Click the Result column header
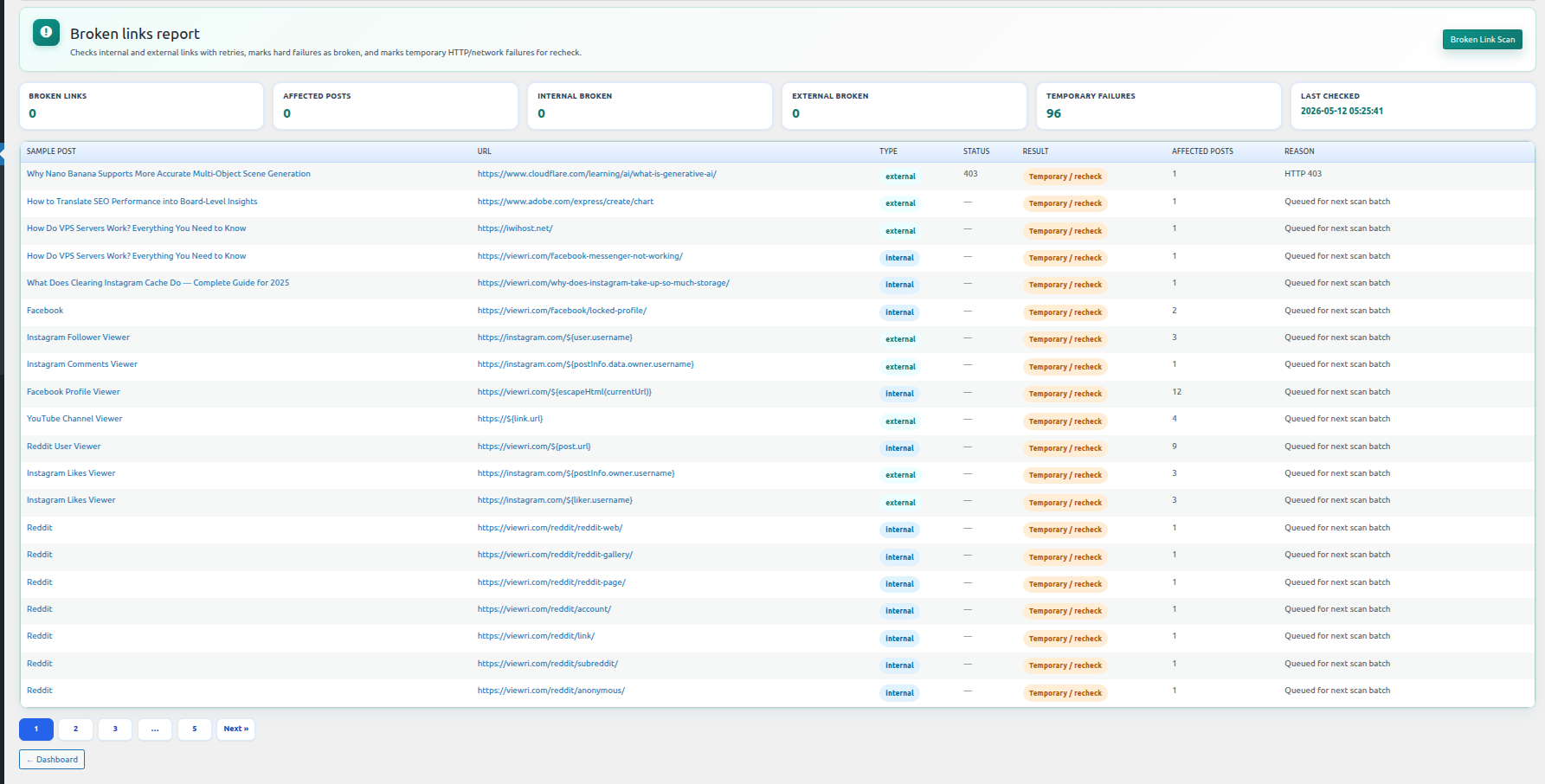Viewport: 1545px width, 784px height. (x=1035, y=151)
